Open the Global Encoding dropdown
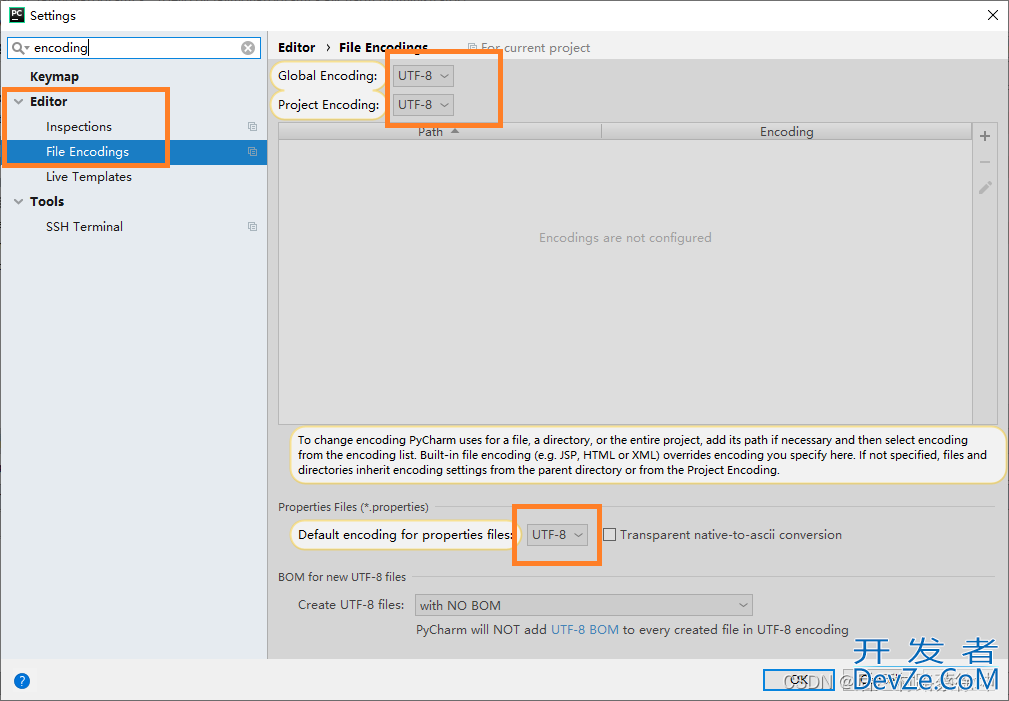Viewport: 1009px width, 701px height. coord(423,76)
